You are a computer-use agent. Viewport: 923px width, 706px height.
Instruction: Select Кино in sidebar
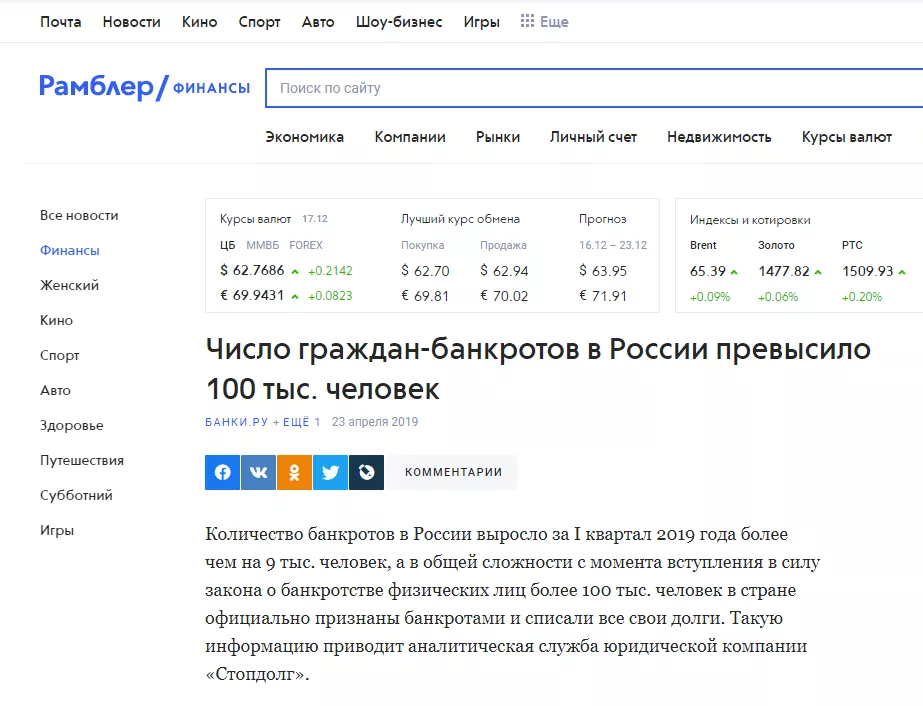pos(57,320)
